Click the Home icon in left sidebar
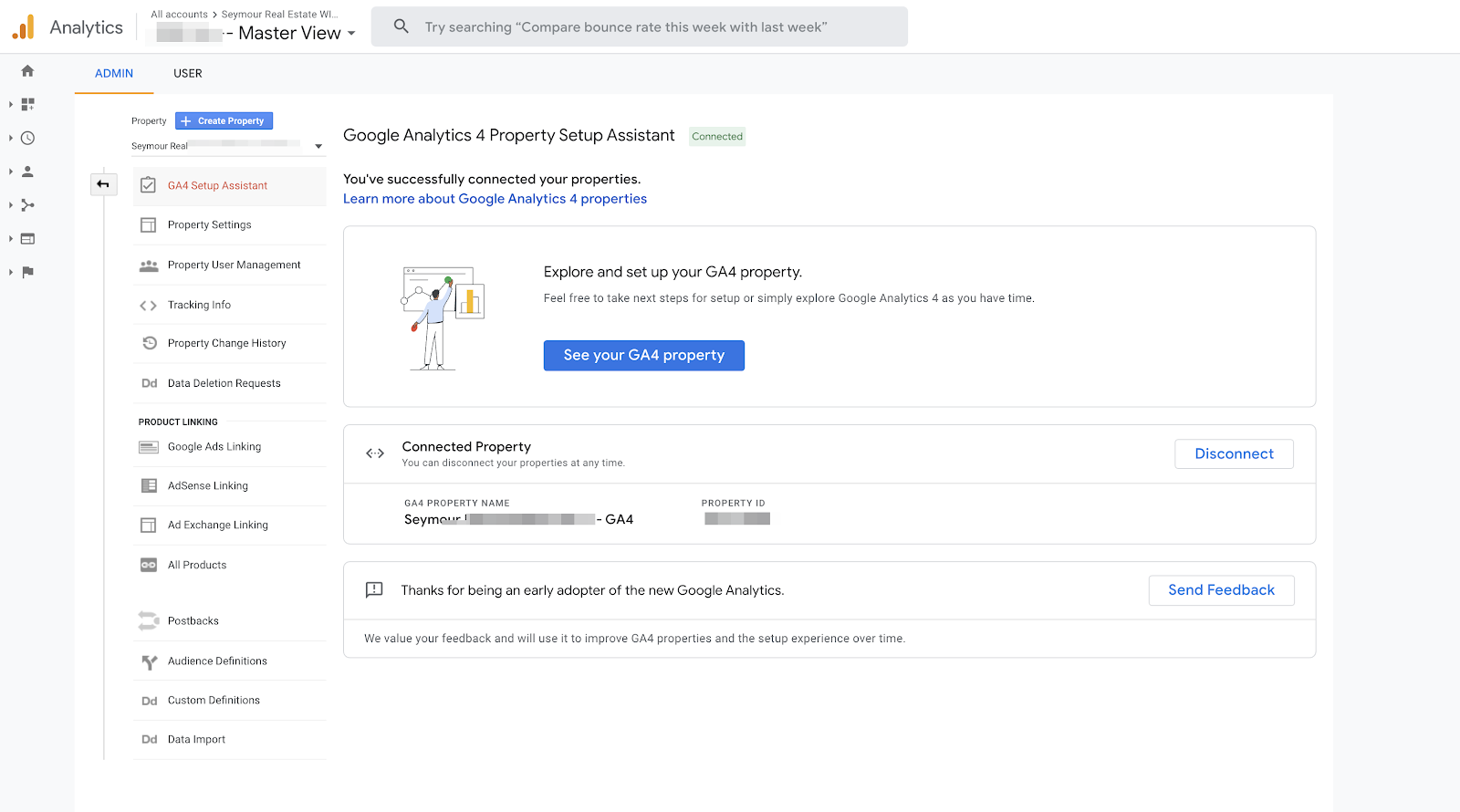1460x812 pixels. (27, 71)
